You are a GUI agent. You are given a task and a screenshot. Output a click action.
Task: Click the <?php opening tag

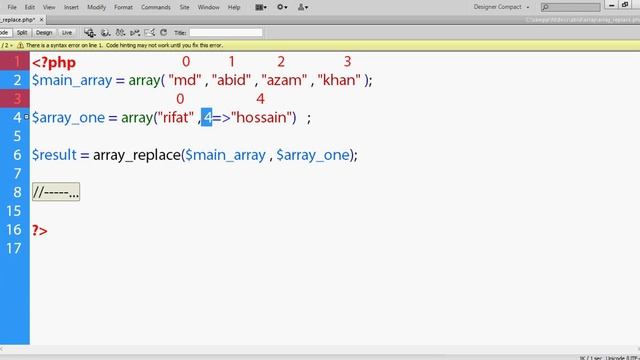tap(54, 63)
